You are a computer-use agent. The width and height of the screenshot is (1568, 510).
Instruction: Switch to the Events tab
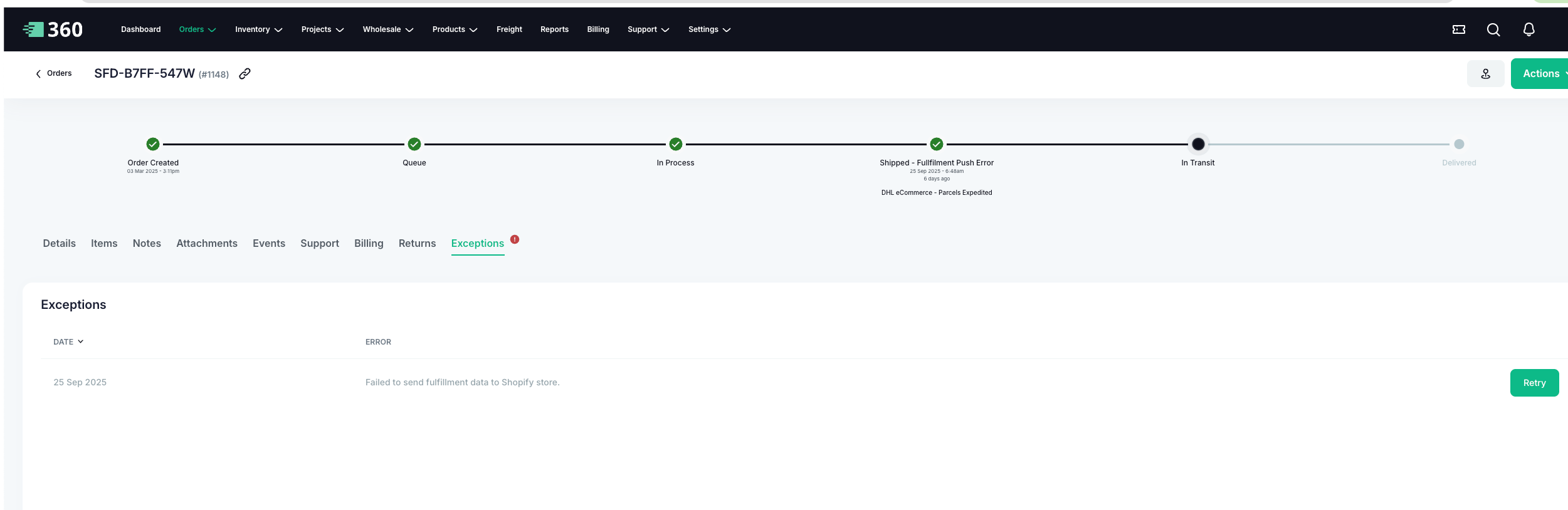tap(268, 244)
